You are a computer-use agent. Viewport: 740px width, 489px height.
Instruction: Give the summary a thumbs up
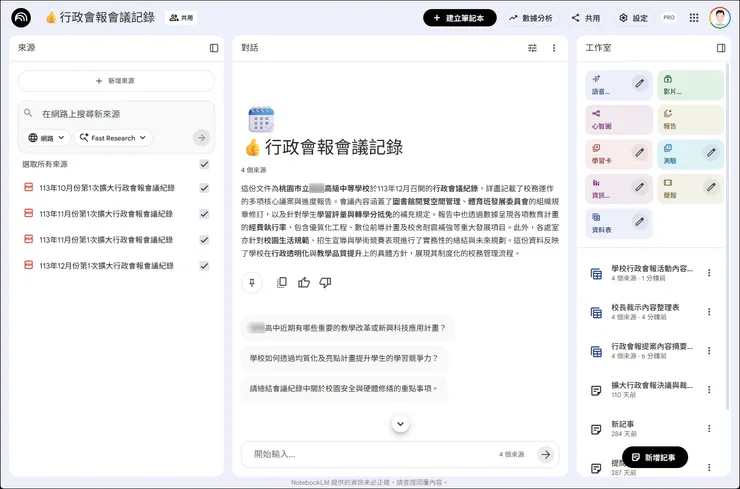point(304,282)
